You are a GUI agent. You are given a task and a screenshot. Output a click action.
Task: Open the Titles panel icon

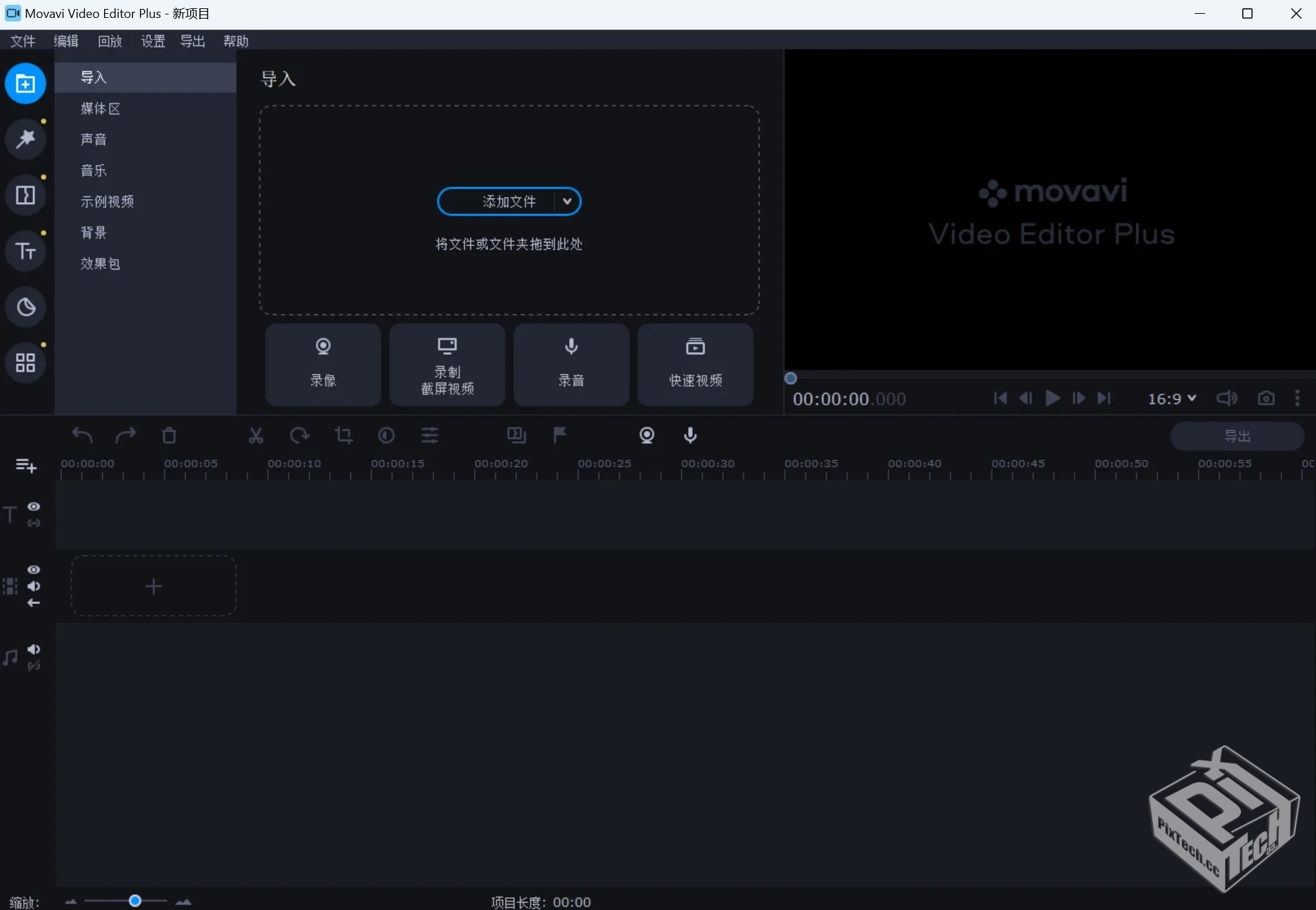(25, 251)
